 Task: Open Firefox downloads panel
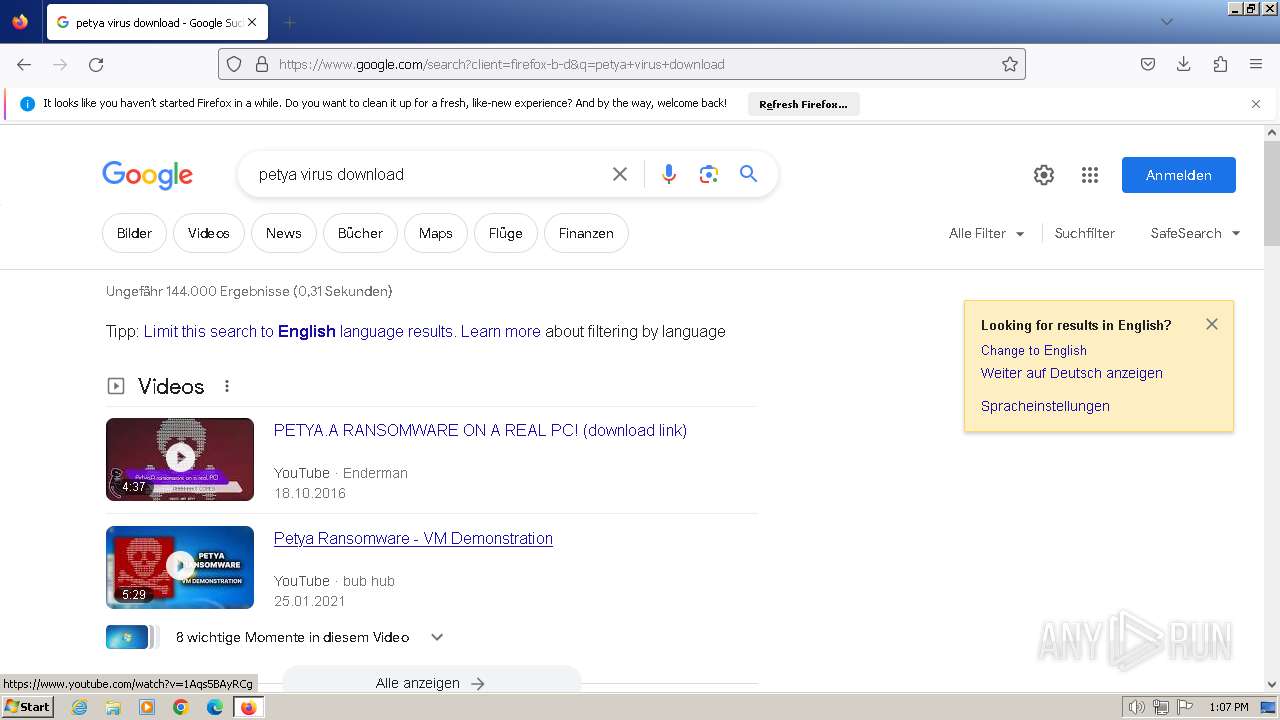[1184, 64]
